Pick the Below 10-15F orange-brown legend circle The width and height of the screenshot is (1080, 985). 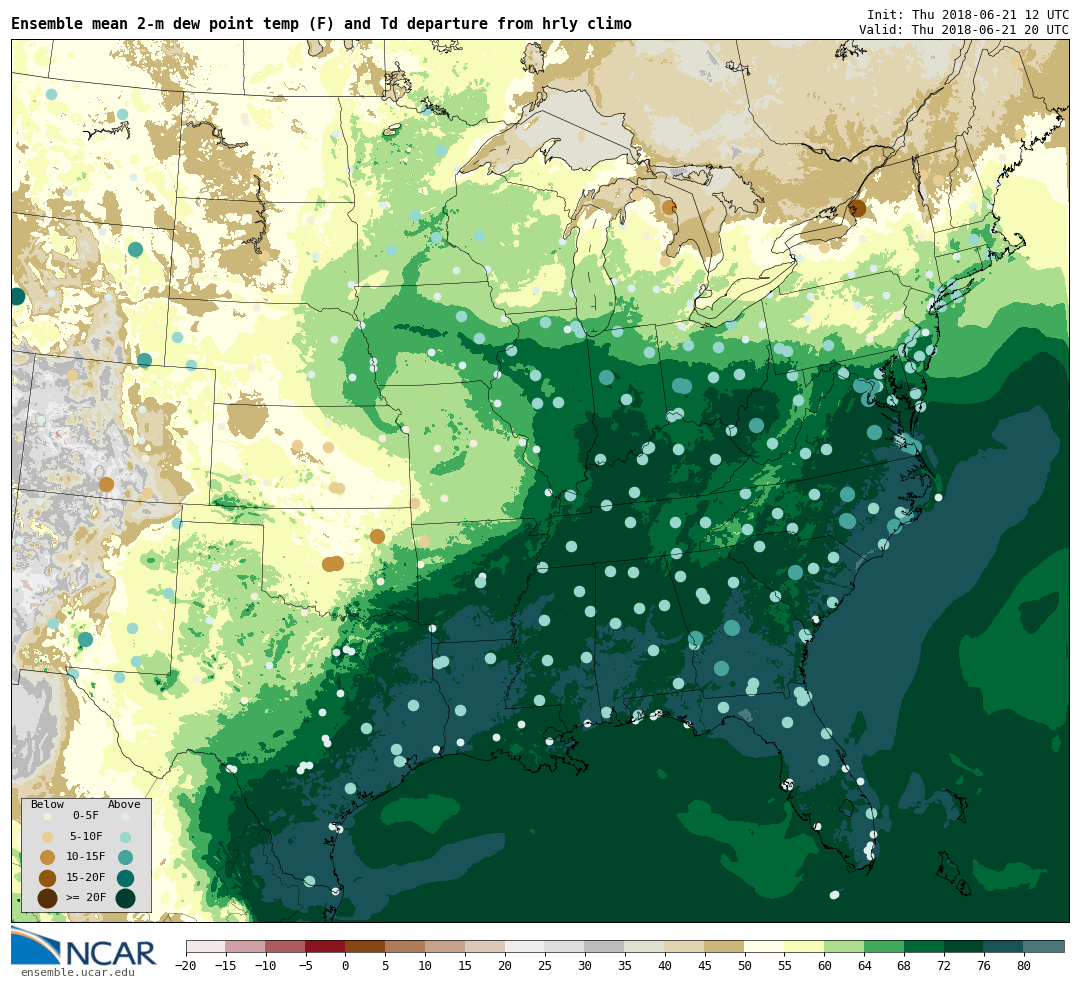click(48, 857)
